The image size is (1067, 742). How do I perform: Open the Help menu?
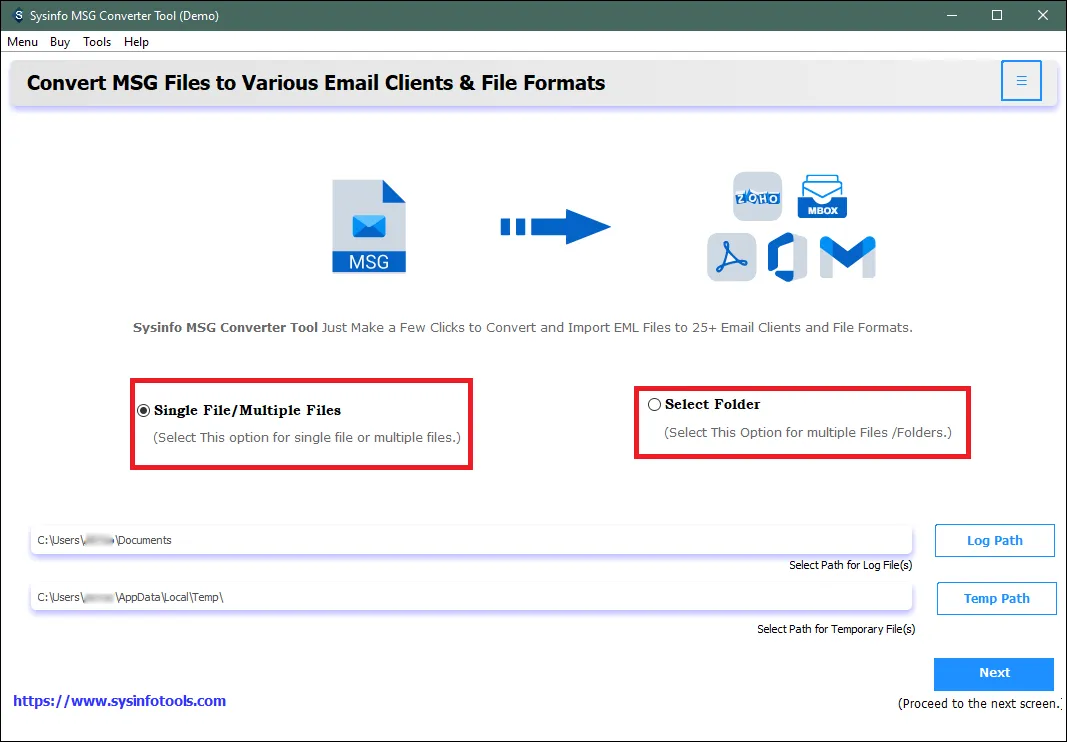pos(136,42)
